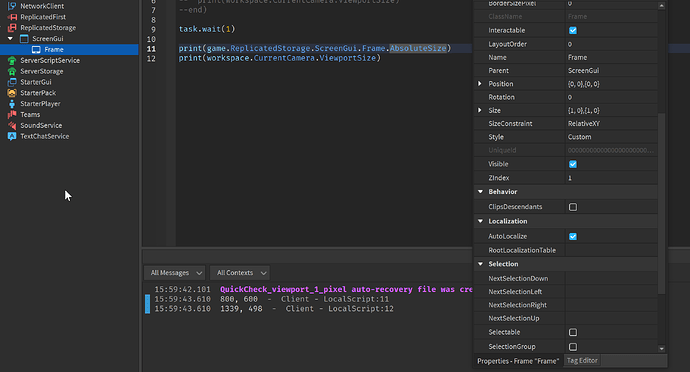Click the SoundService icon
Viewport: 690px width, 372px height.
12,125
